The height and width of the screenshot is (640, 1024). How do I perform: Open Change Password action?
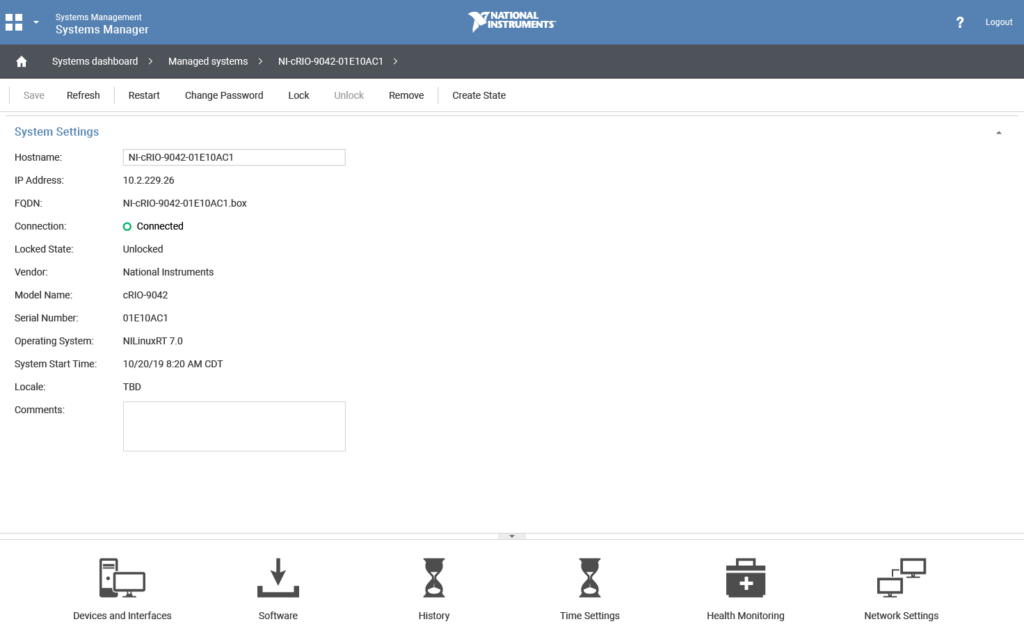tap(224, 95)
